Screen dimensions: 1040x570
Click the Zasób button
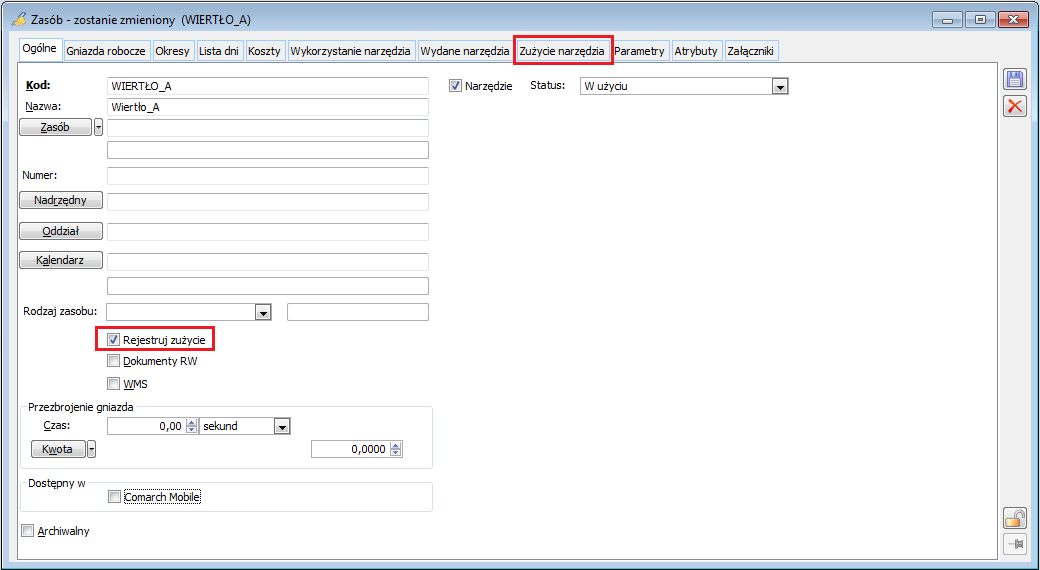pos(55,127)
